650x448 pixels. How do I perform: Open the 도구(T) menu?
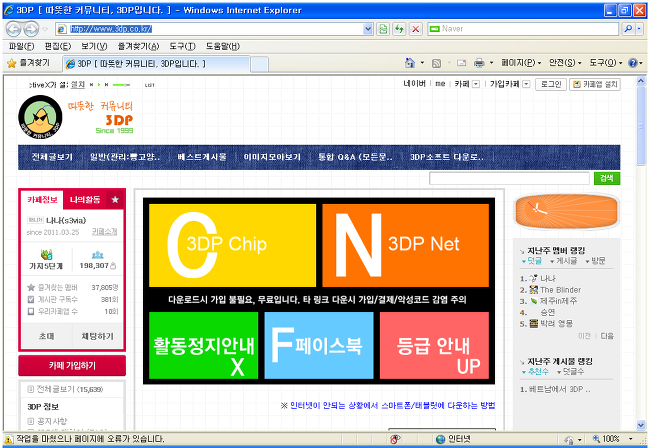182,46
